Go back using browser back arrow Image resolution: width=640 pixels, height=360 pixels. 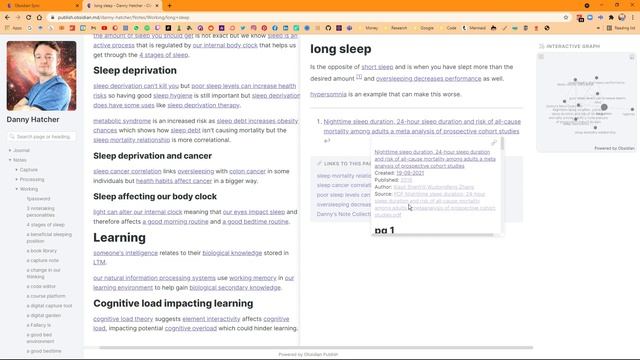[x=7, y=18]
